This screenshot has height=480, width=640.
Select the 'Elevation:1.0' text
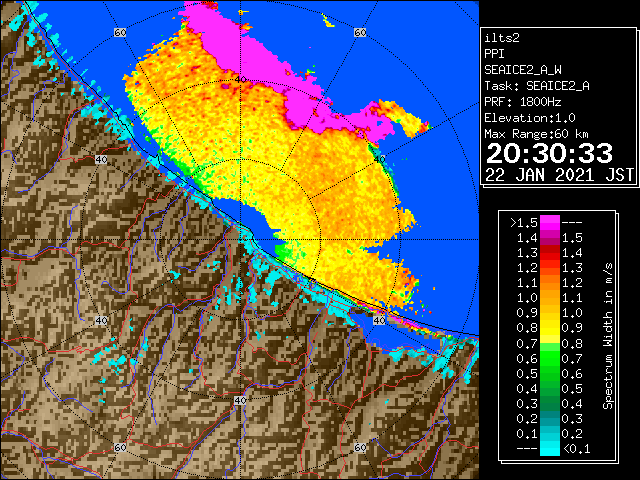(530, 118)
